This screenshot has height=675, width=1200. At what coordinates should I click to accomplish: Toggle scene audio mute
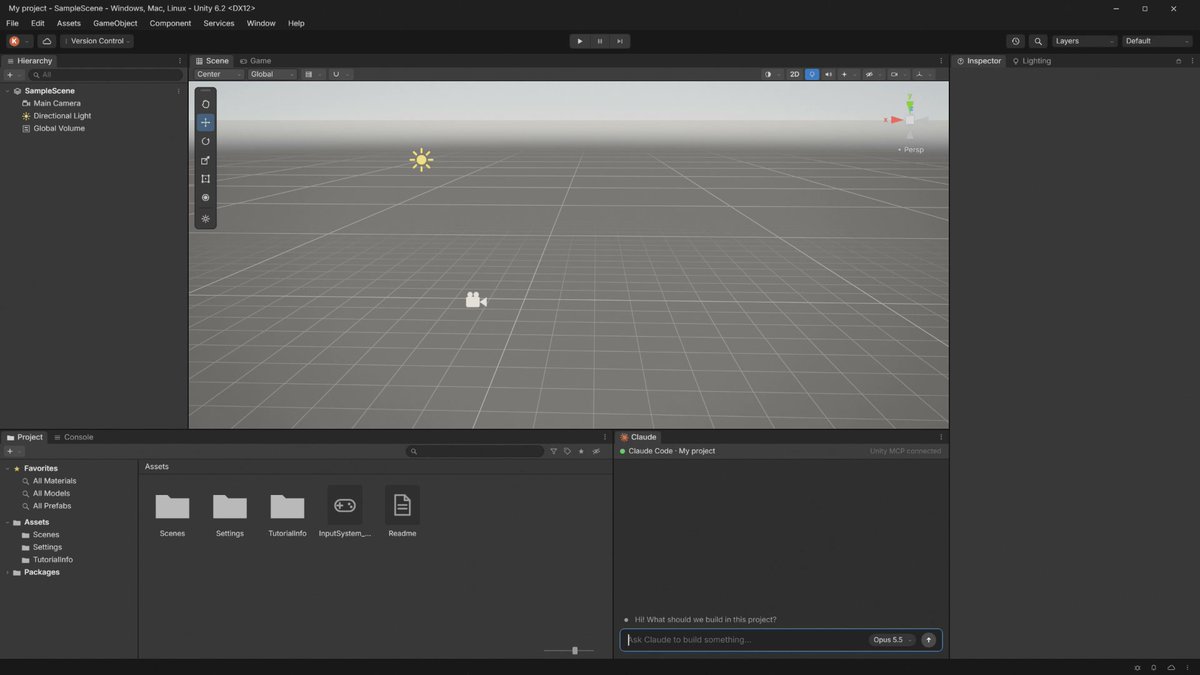click(828, 74)
